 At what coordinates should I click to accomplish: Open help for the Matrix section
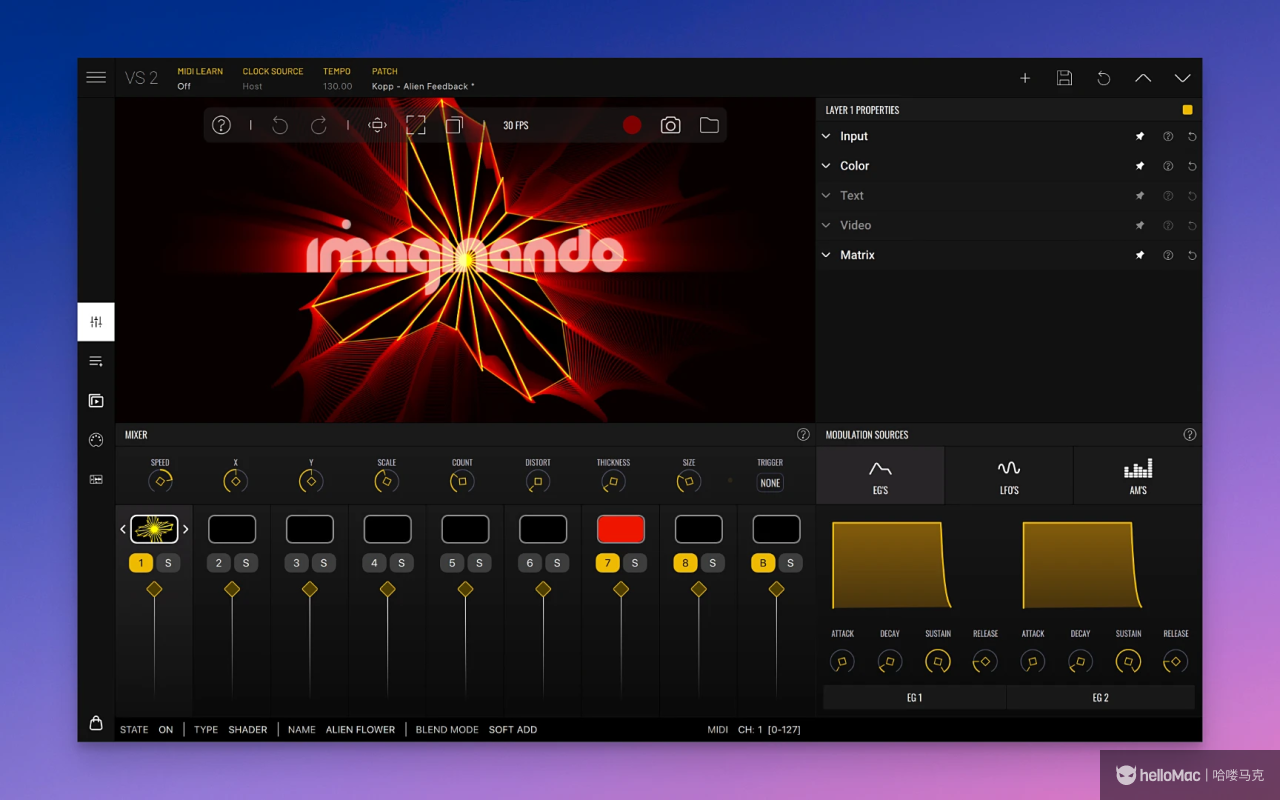[1167, 256]
